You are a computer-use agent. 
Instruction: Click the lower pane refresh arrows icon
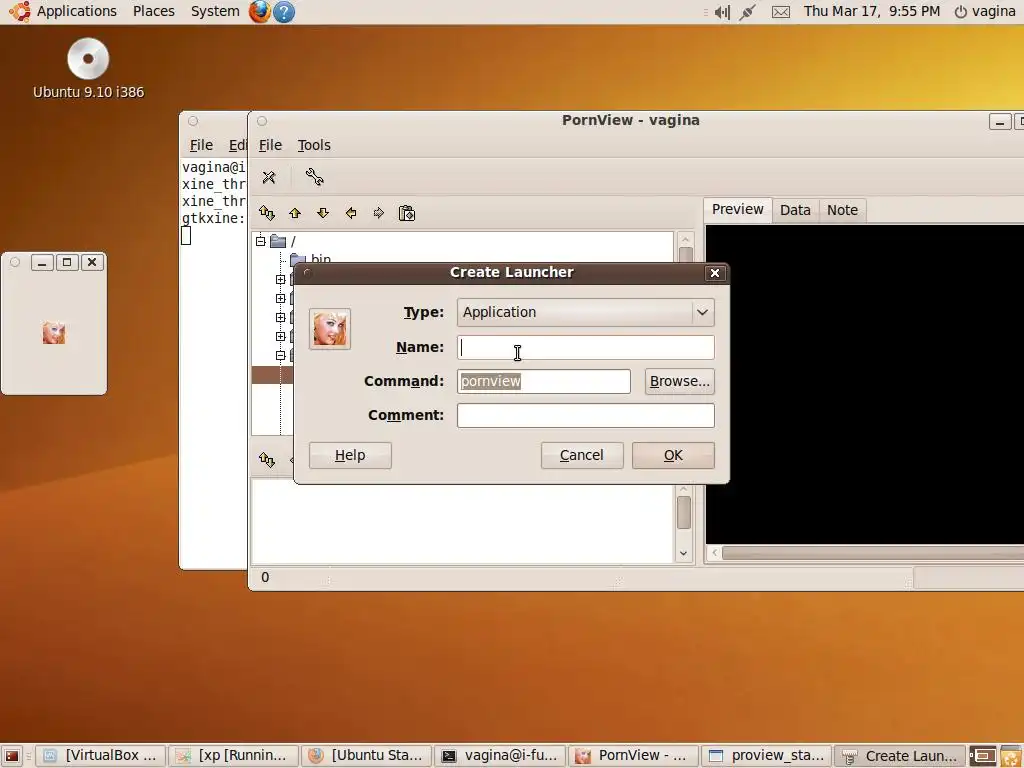[x=266, y=460]
